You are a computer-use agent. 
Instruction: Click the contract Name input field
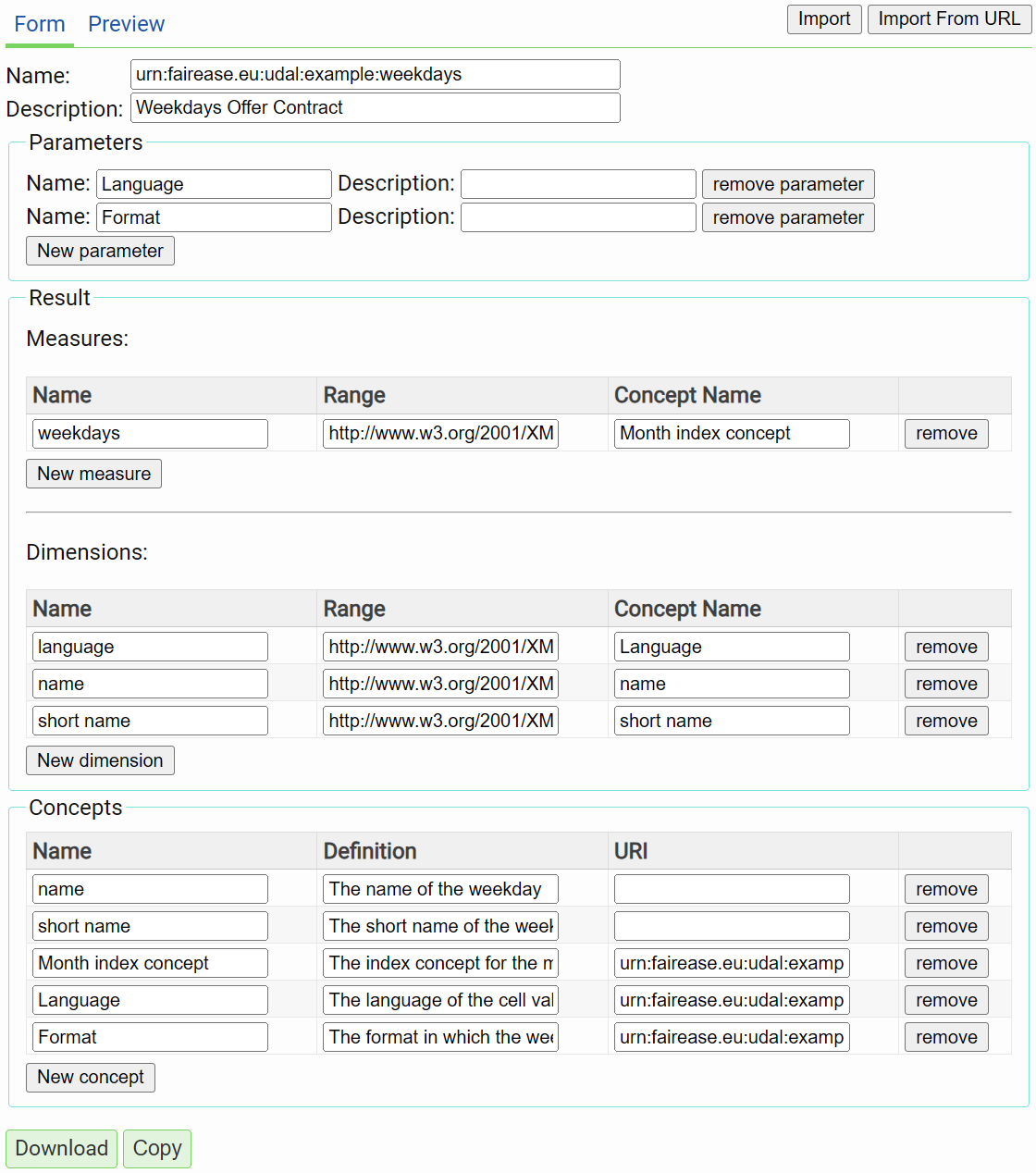pos(375,75)
